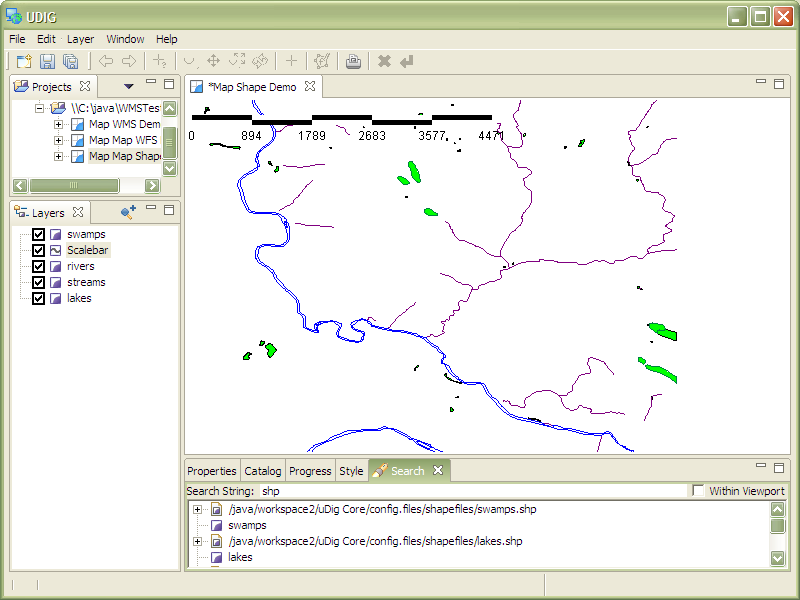
Task: Switch to the Catalog tab
Action: pos(262,471)
